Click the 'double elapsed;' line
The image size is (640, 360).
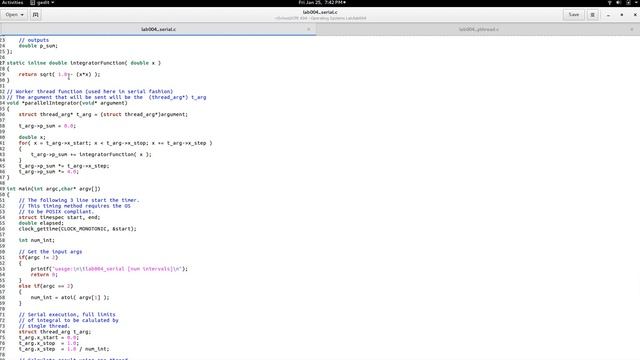pyautogui.click(x=41, y=223)
